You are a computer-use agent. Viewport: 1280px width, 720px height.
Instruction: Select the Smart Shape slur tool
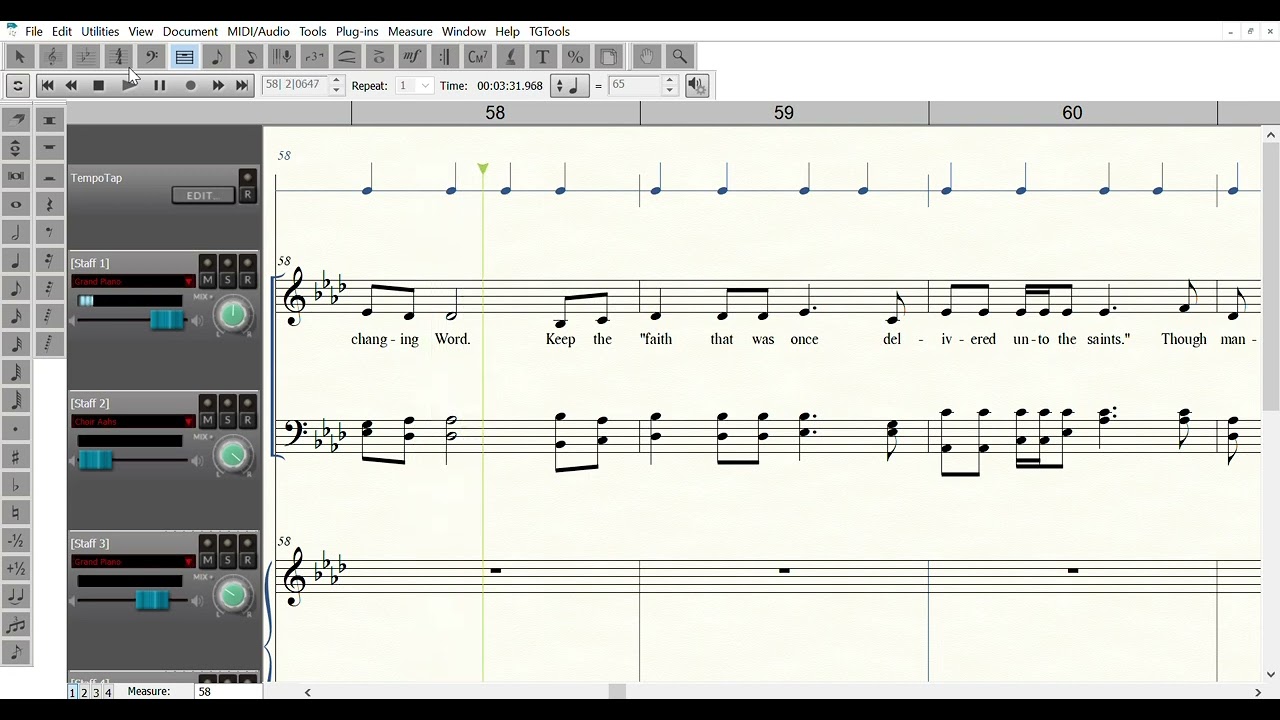347,57
